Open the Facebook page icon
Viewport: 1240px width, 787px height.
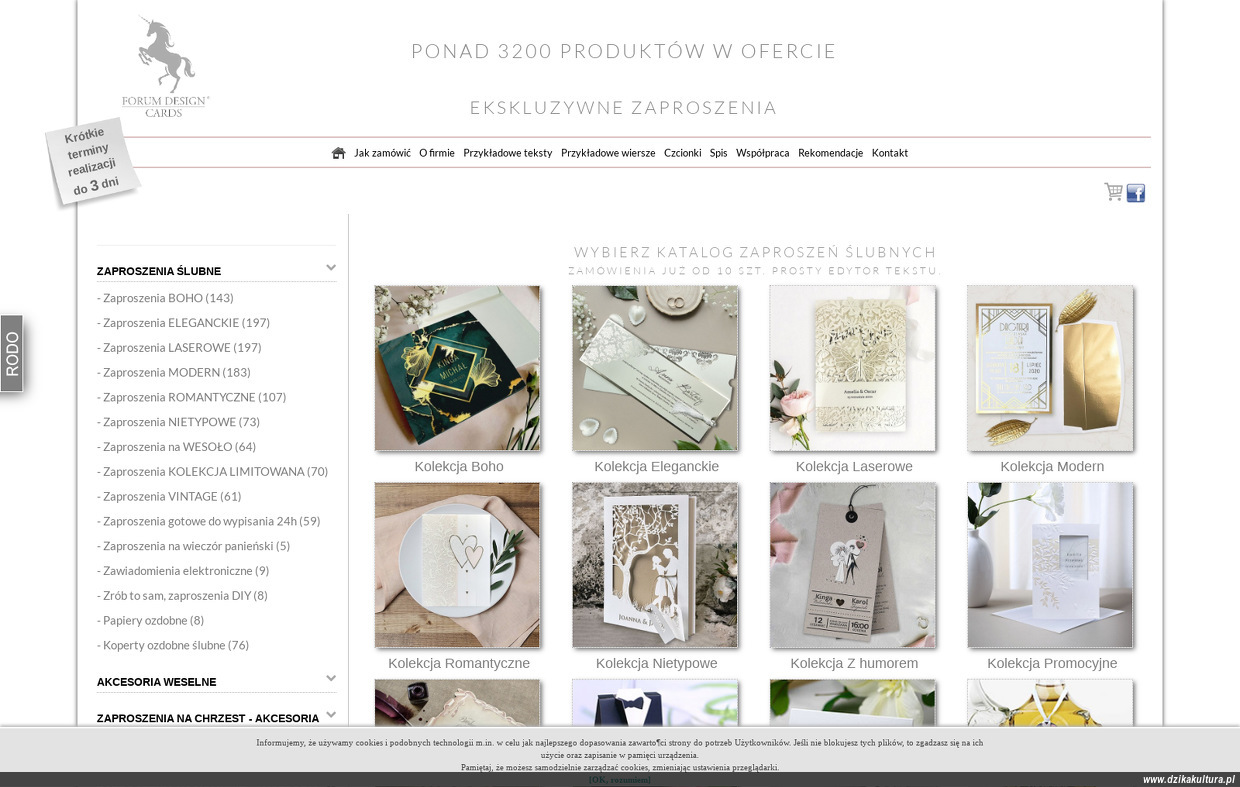(1136, 193)
